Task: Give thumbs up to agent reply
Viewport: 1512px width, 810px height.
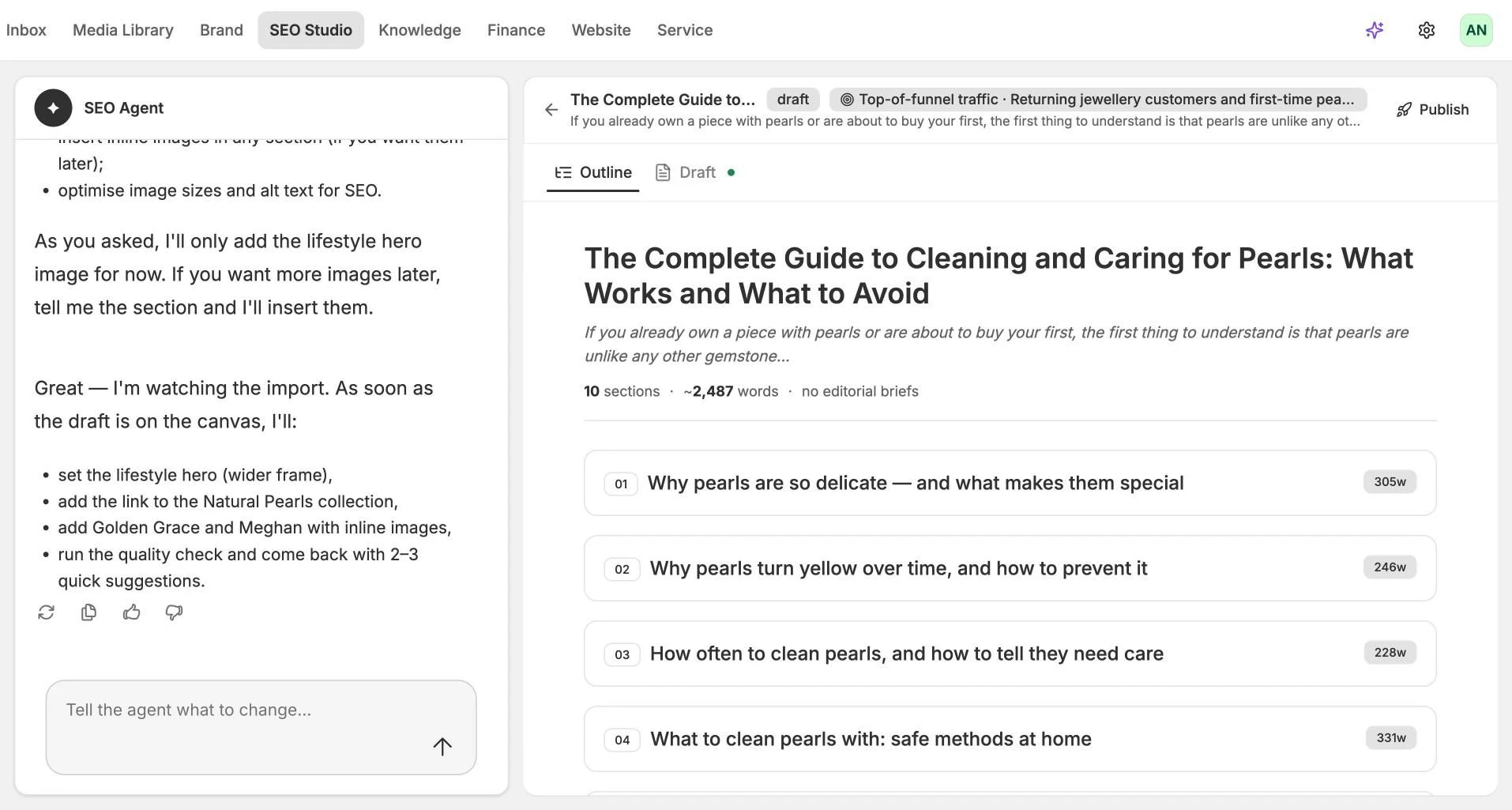Action: pos(131,612)
